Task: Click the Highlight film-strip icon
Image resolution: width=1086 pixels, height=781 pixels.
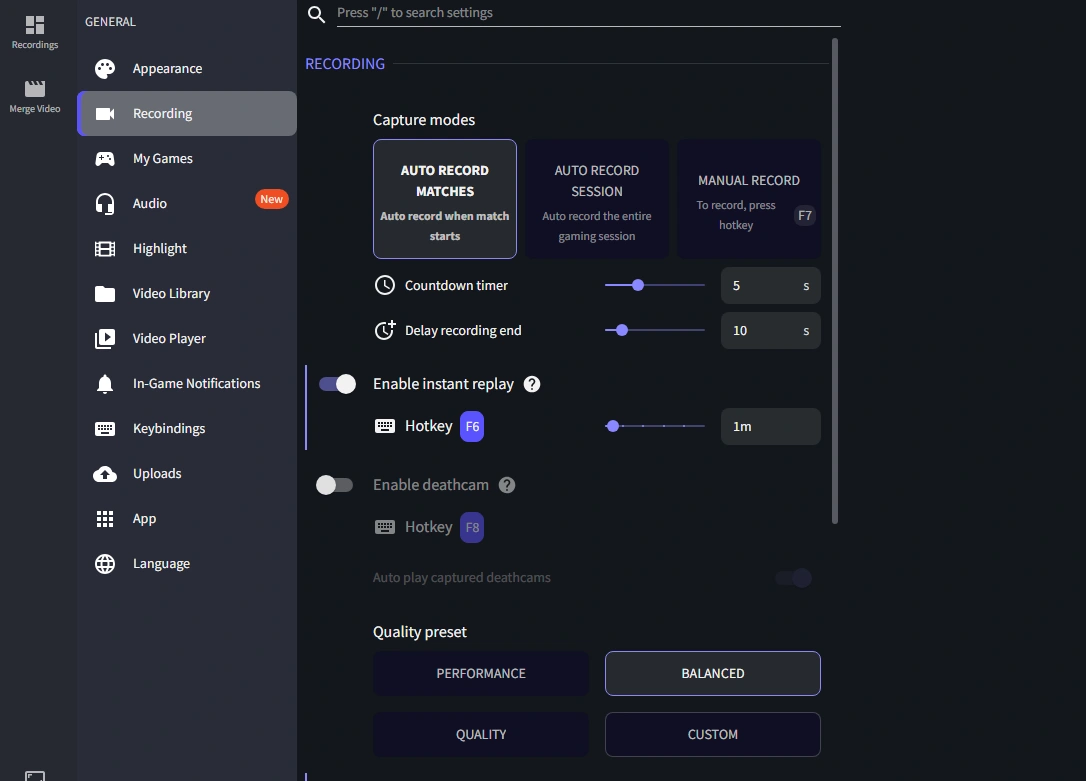Action: 105,248
